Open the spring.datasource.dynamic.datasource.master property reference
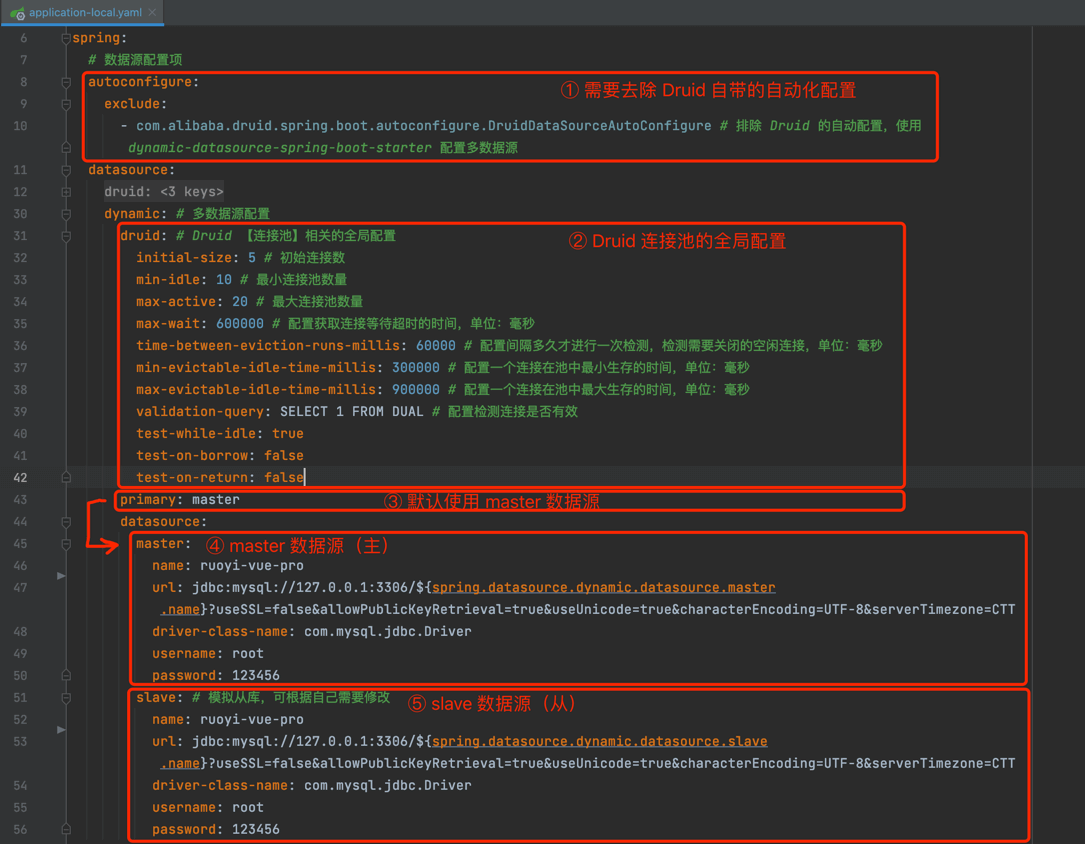The width and height of the screenshot is (1085, 844). coord(603,588)
